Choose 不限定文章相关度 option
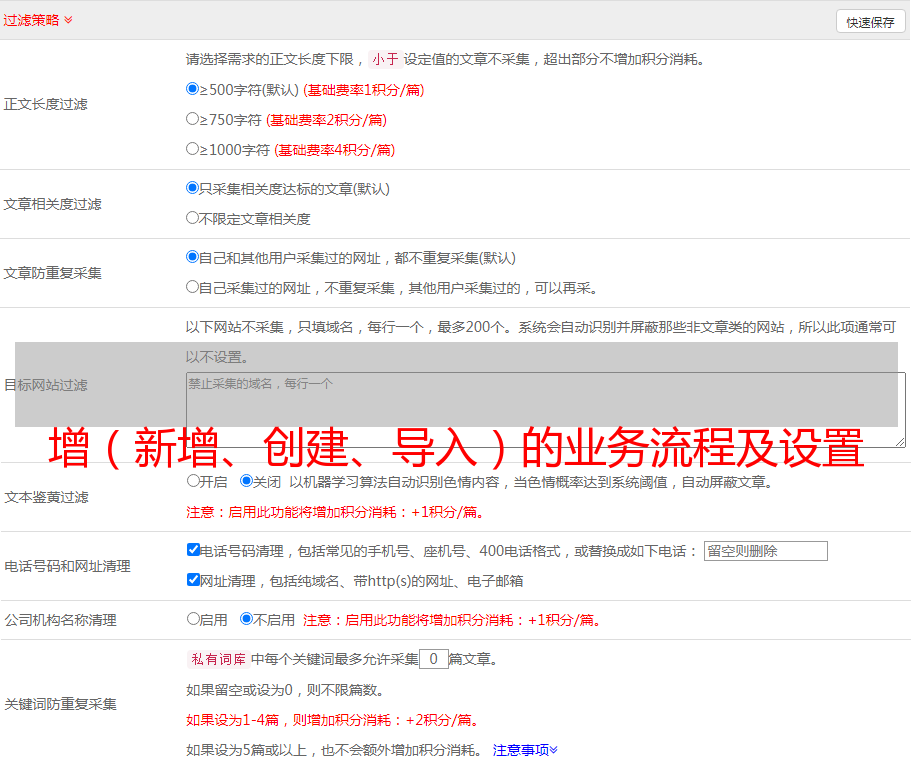 tap(193, 218)
